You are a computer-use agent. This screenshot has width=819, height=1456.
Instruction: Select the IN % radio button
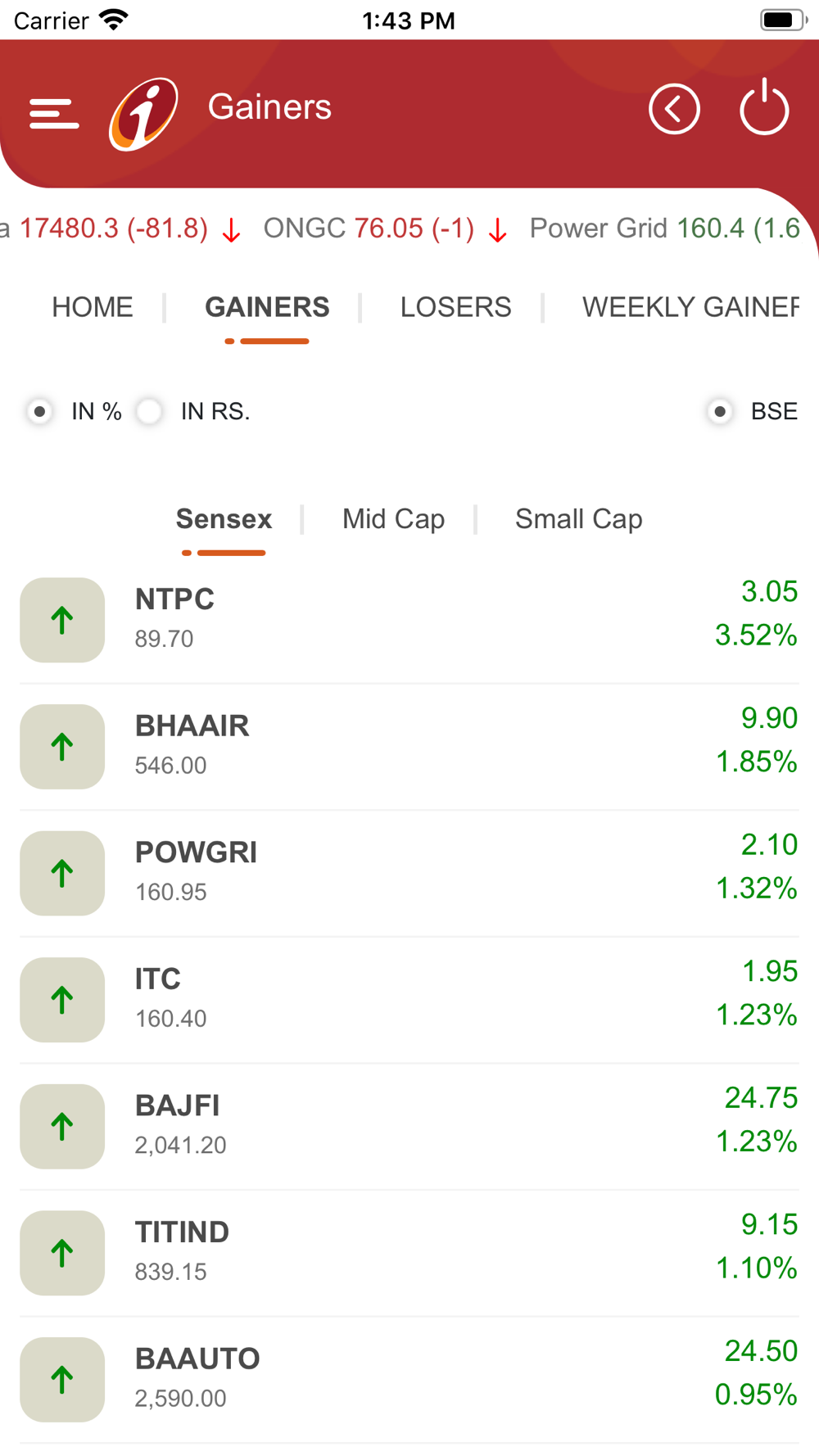(x=39, y=411)
